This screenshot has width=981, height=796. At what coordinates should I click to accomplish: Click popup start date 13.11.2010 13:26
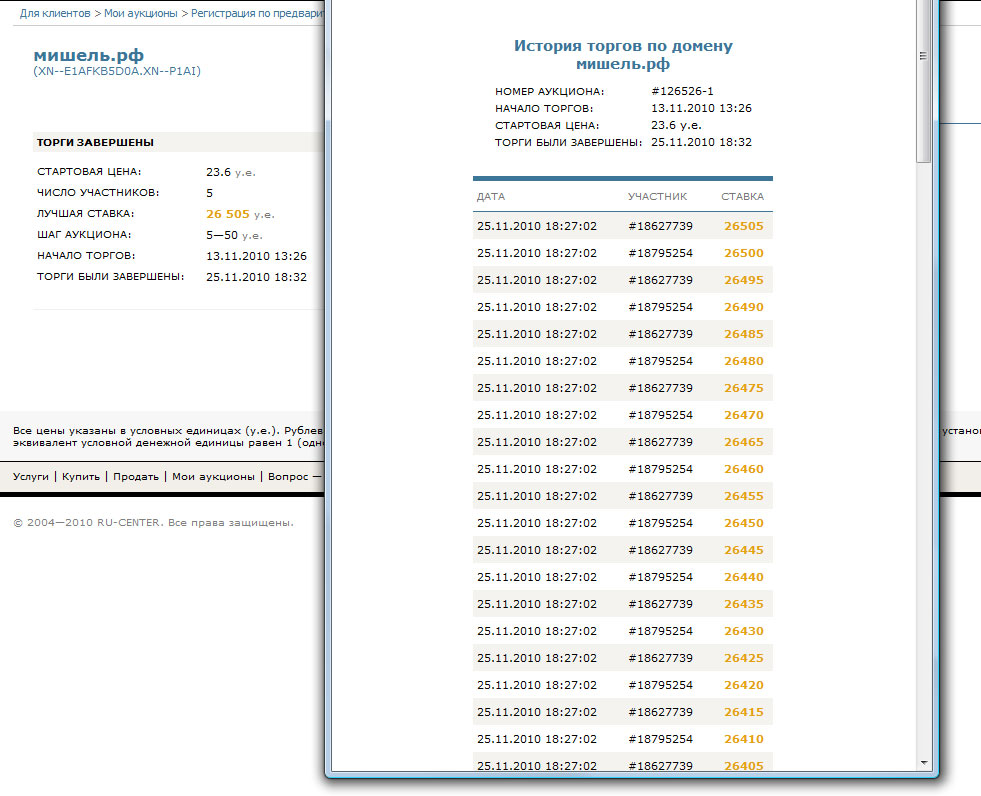(x=701, y=108)
